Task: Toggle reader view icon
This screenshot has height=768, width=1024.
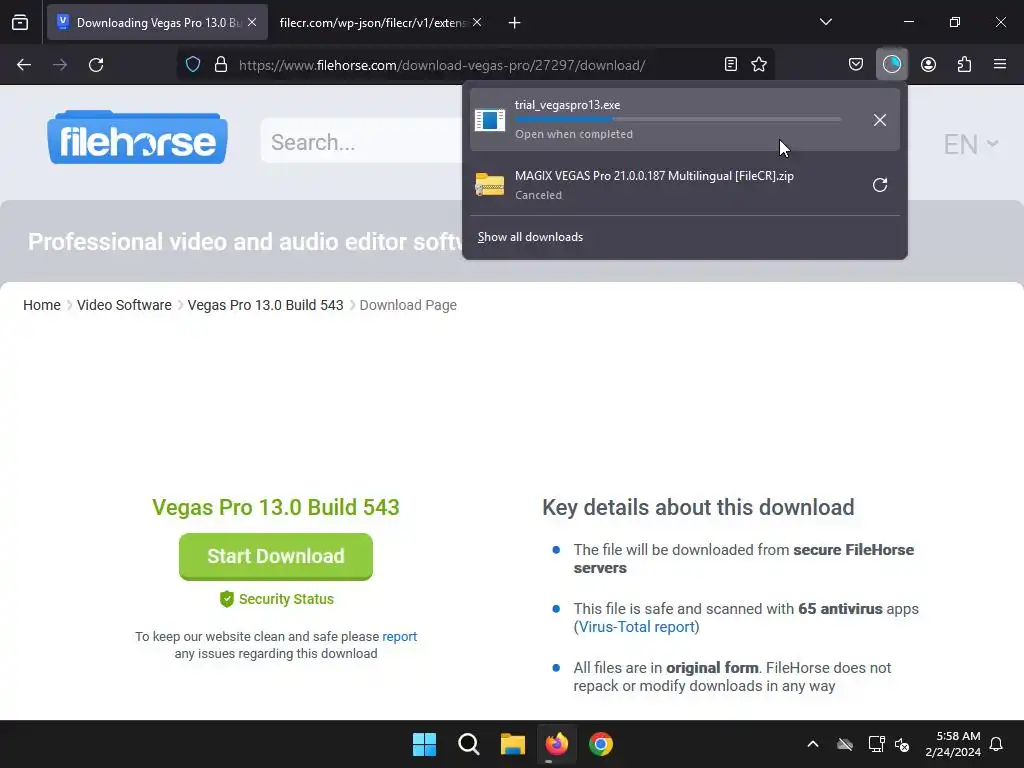Action: point(731,64)
